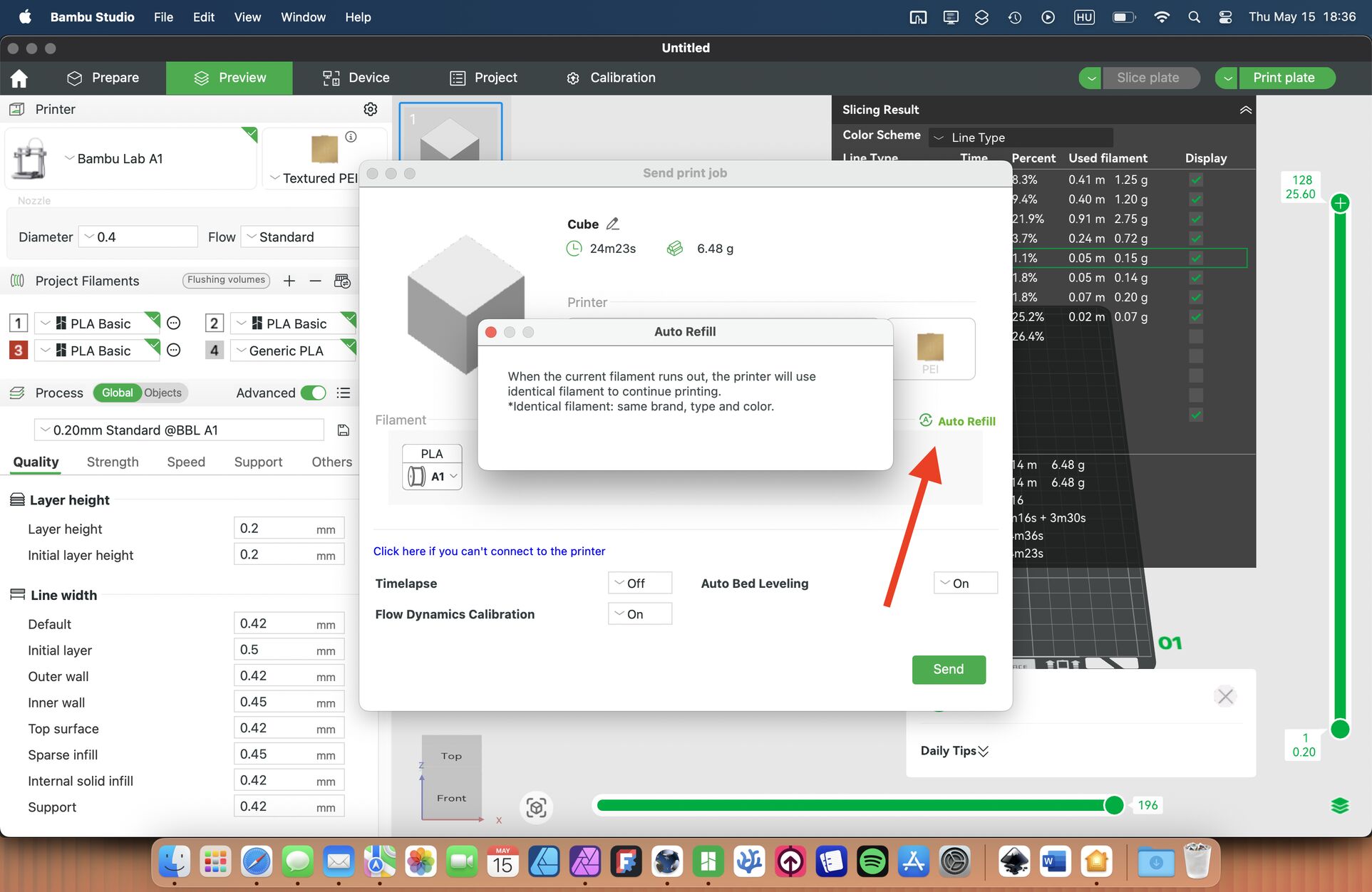Open the Strength settings tab
Screen dimensions: 1372x892
tap(113, 462)
